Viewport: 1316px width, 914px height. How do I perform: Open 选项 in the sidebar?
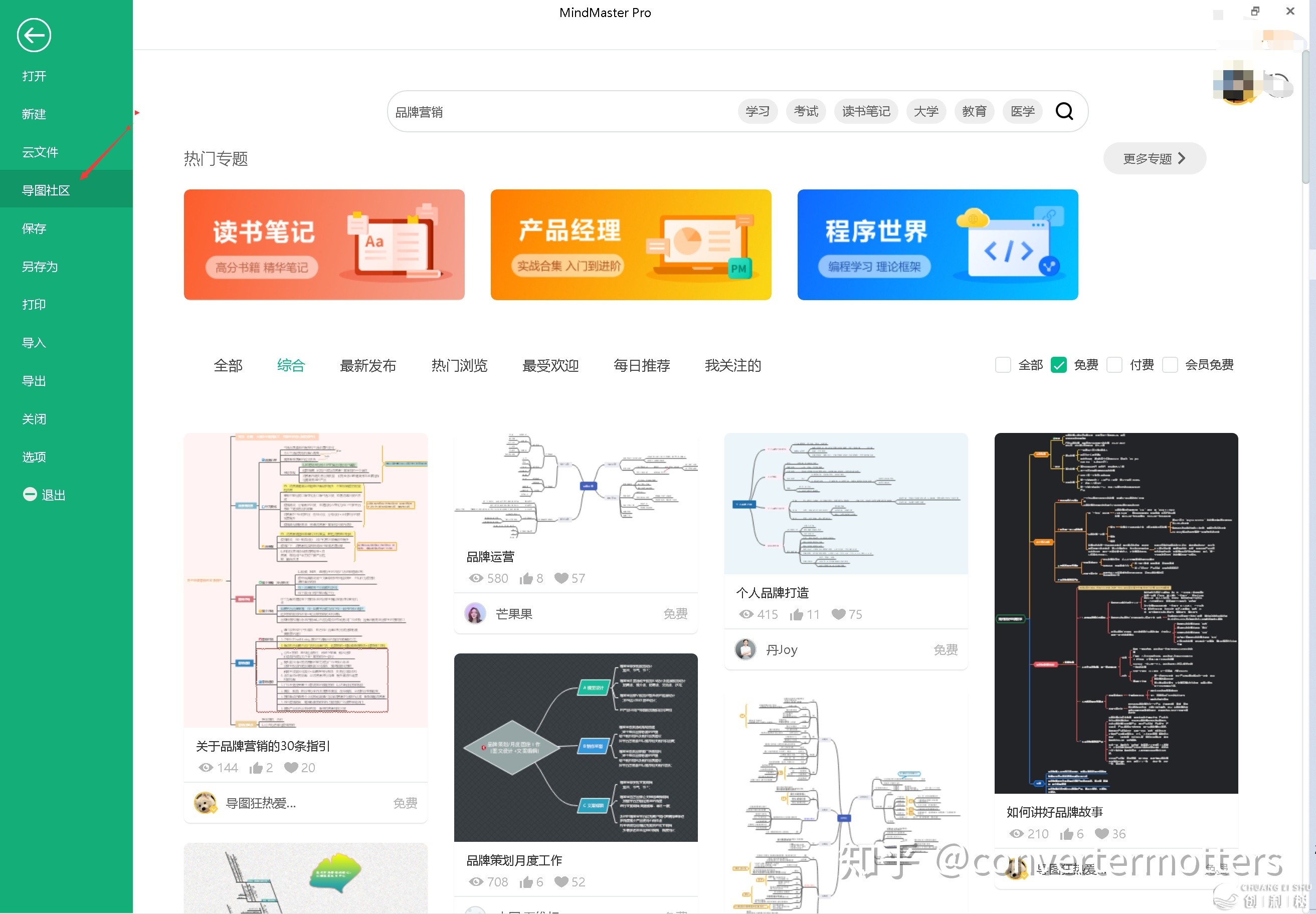(x=67, y=457)
